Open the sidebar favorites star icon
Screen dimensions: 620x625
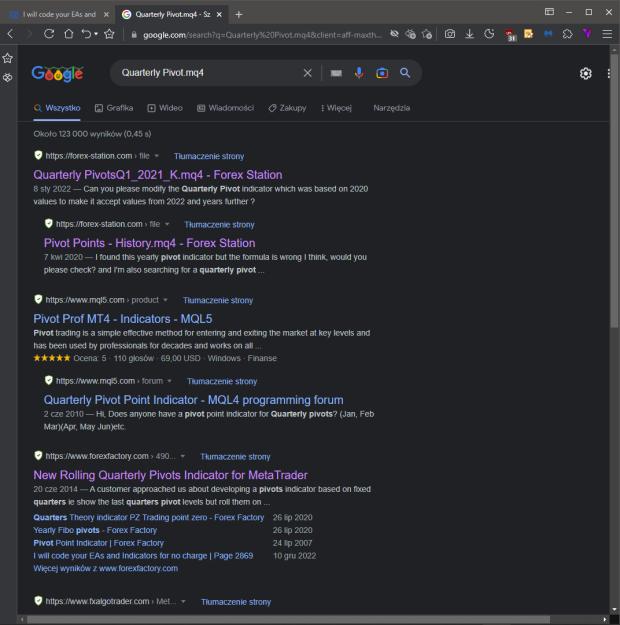coord(8,59)
